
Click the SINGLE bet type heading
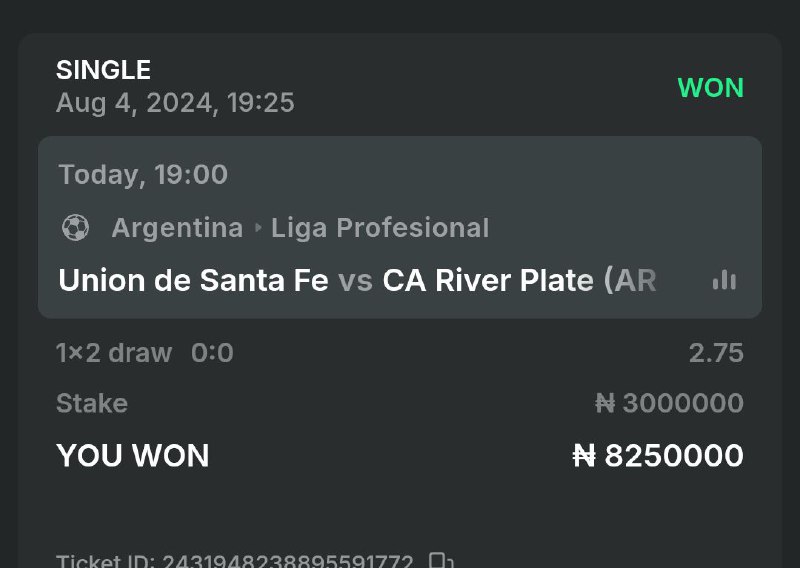(x=103, y=70)
